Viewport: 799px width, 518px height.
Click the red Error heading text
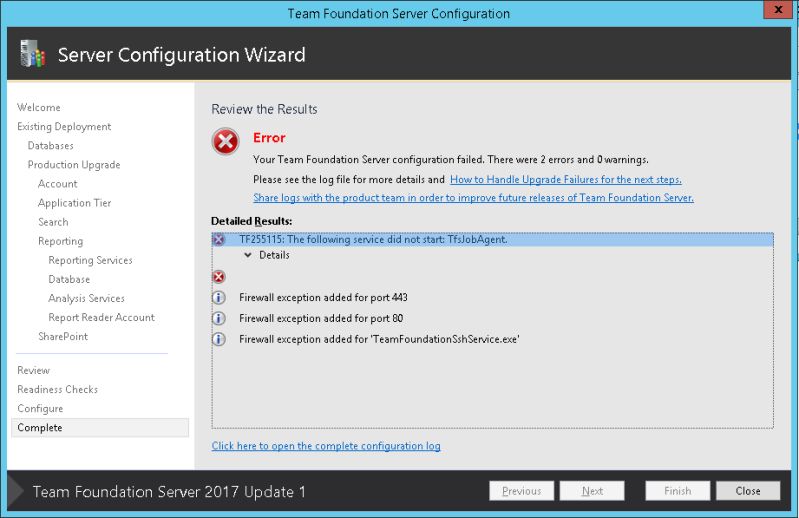pyautogui.click(x=269, y=138)
